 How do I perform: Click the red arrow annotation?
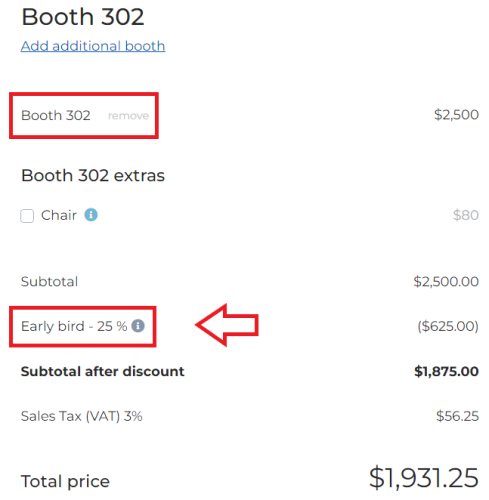[227, 325]
